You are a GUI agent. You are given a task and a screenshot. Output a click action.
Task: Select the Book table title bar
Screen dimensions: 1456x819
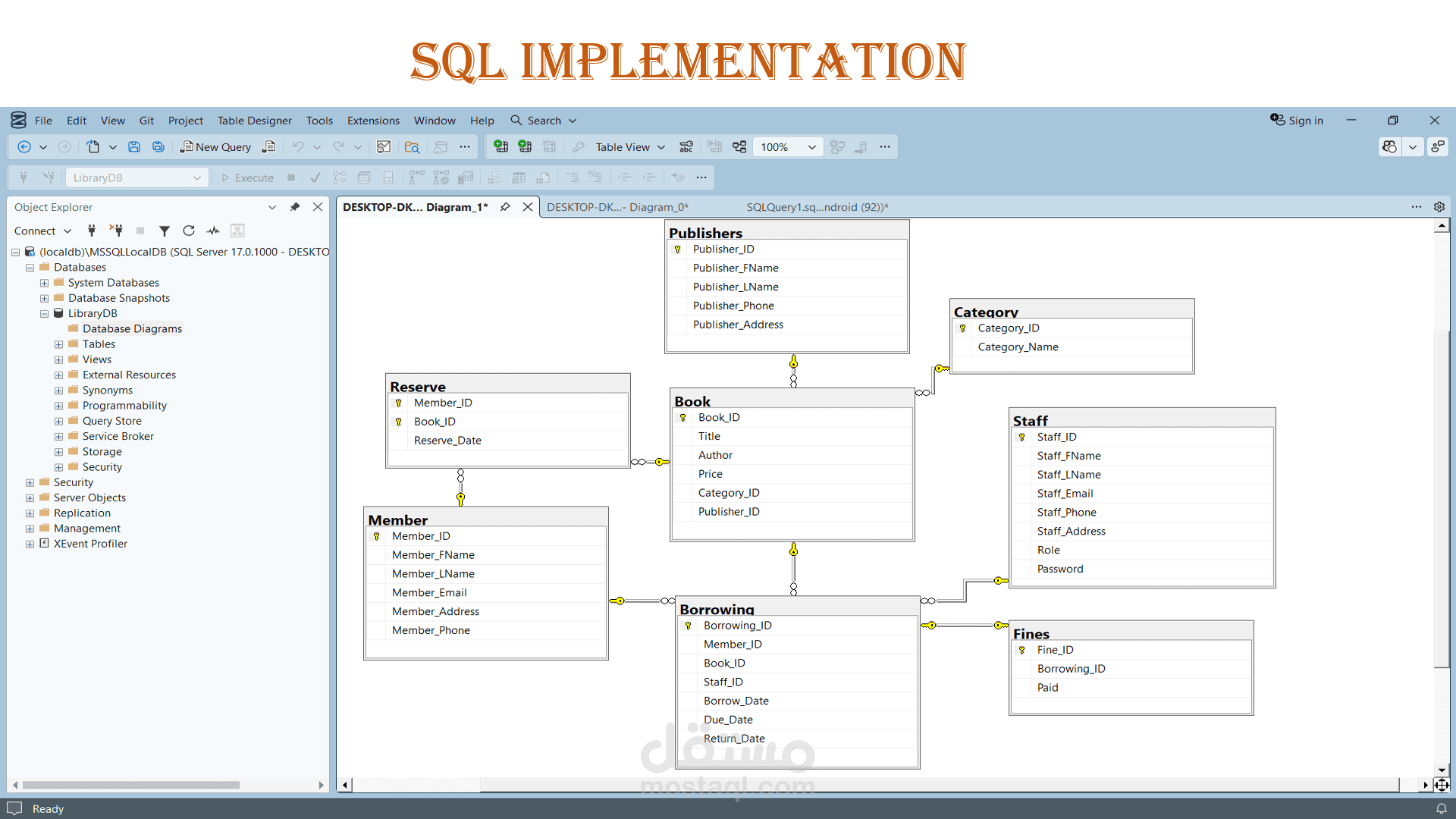792,400
